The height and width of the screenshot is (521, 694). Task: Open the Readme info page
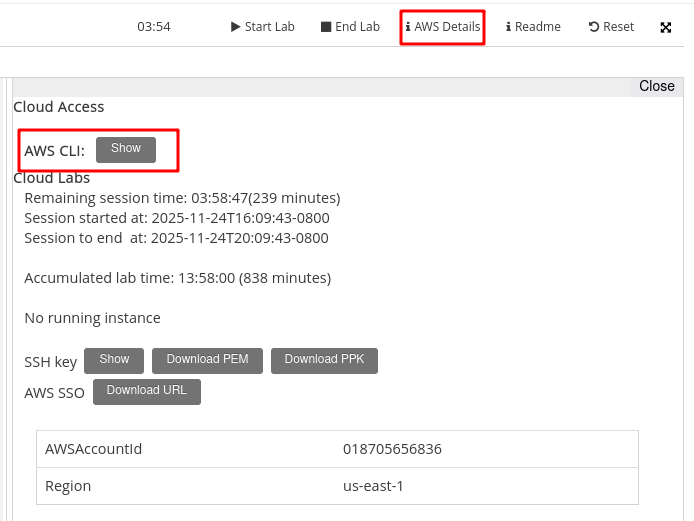pyautogui.click(x=533, y=27)
